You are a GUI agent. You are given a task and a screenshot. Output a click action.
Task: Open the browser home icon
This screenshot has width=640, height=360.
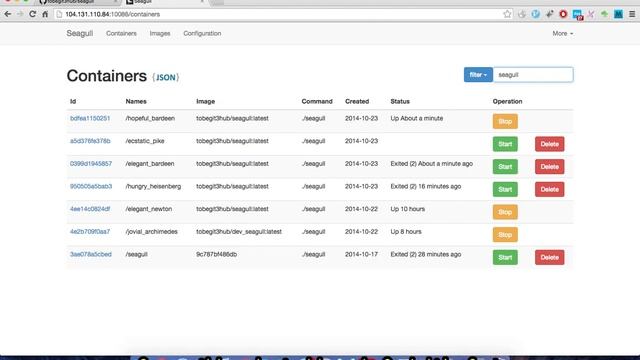click(45, 14)
